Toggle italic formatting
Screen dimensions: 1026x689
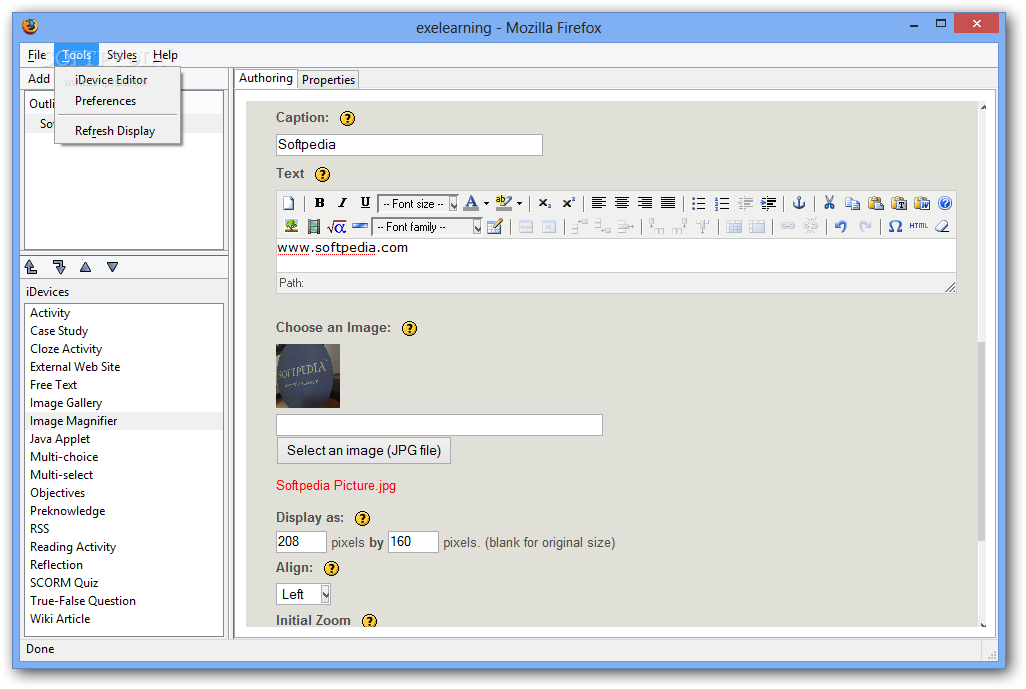[x=342, y=203]
